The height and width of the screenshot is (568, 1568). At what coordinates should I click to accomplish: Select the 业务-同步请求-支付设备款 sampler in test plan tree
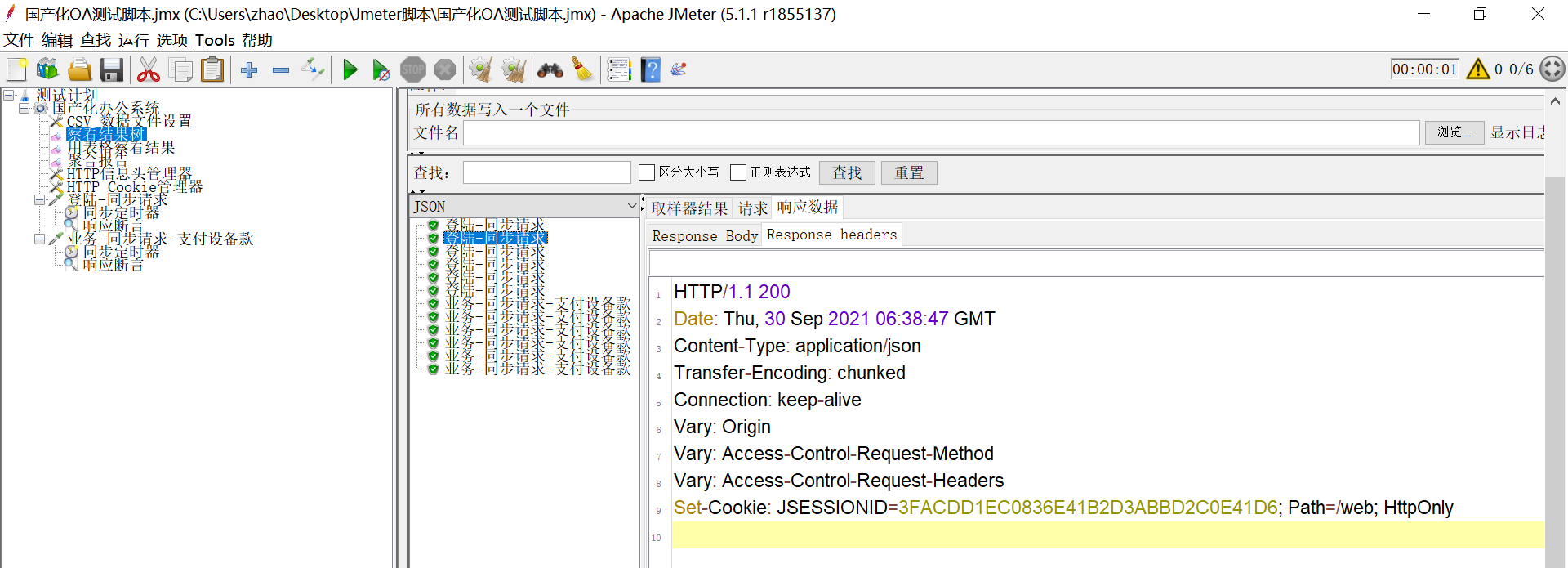pyautogui.click(x=160, y=239)
